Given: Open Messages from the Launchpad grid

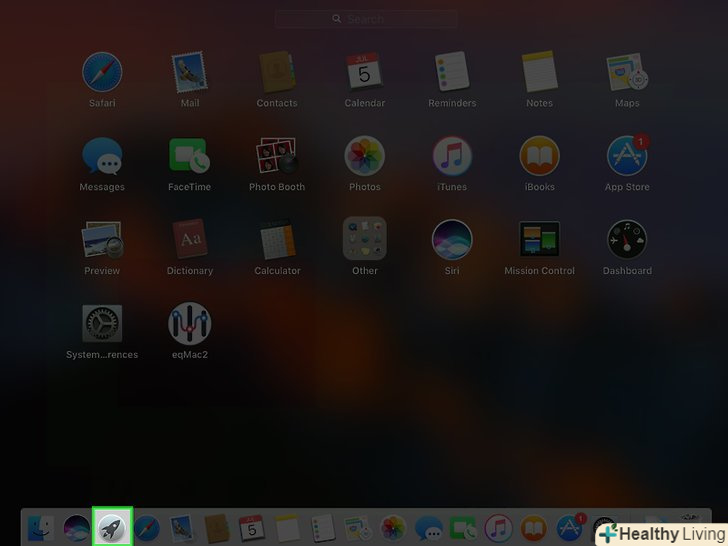Looking at the screenshot, I should pyautogui.click(x=102, y=156).
